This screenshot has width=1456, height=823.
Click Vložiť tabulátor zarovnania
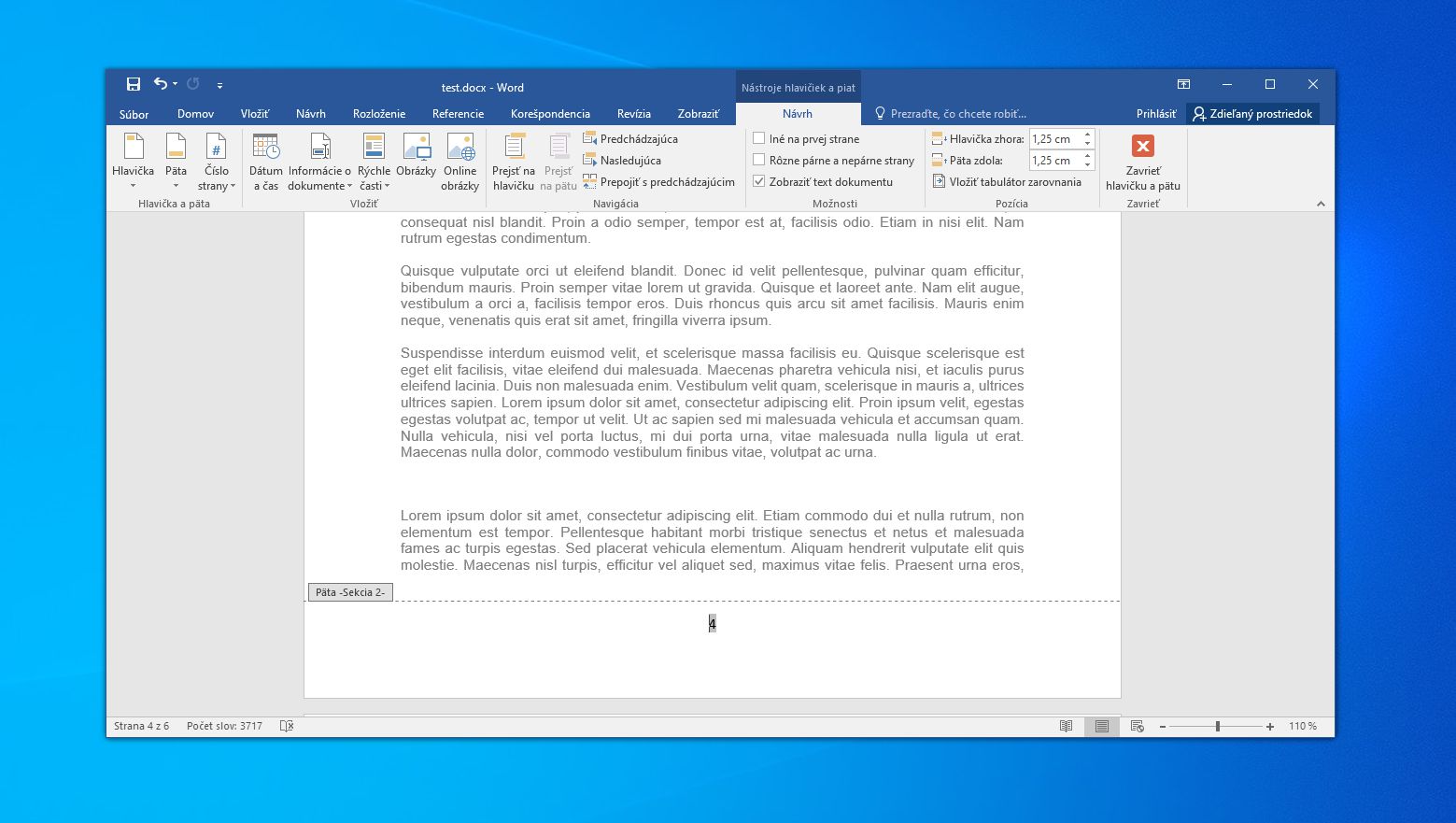coord(1007,181)
